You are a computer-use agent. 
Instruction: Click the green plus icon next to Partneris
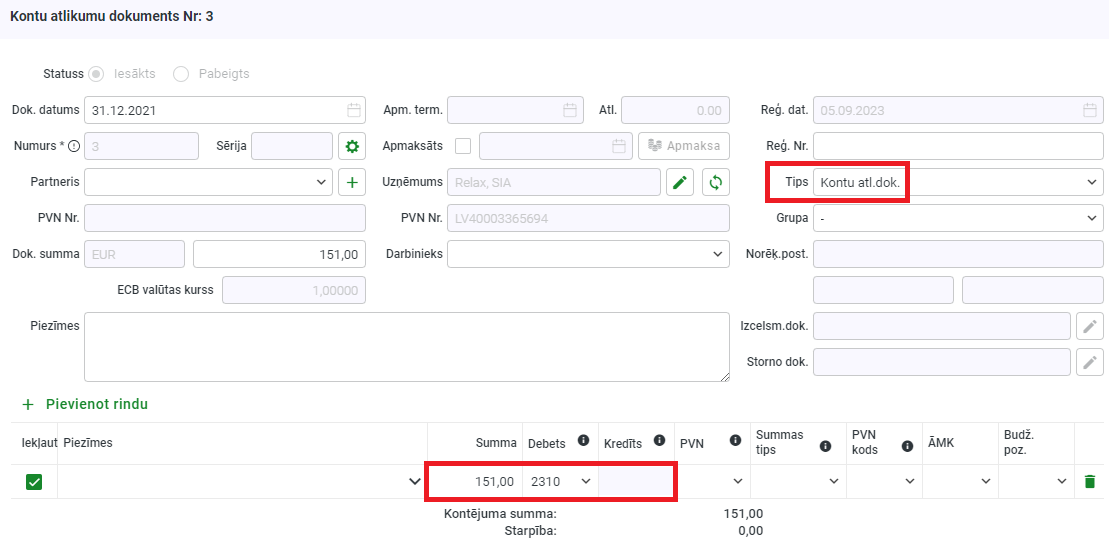352,182
